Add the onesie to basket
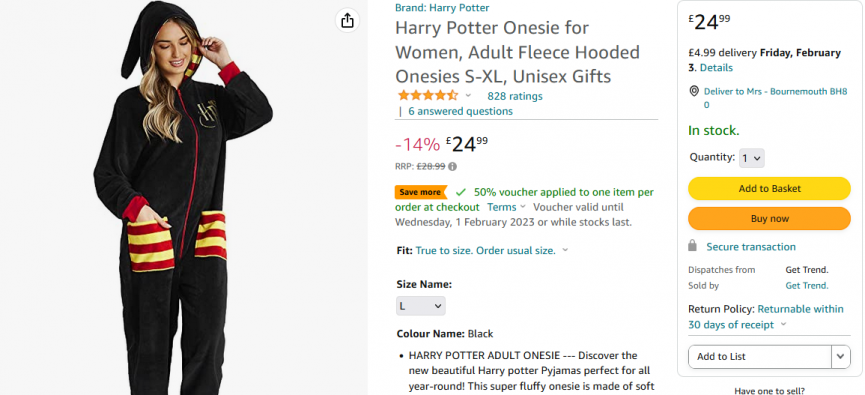The image size is (865, 395). coord(769,189)
